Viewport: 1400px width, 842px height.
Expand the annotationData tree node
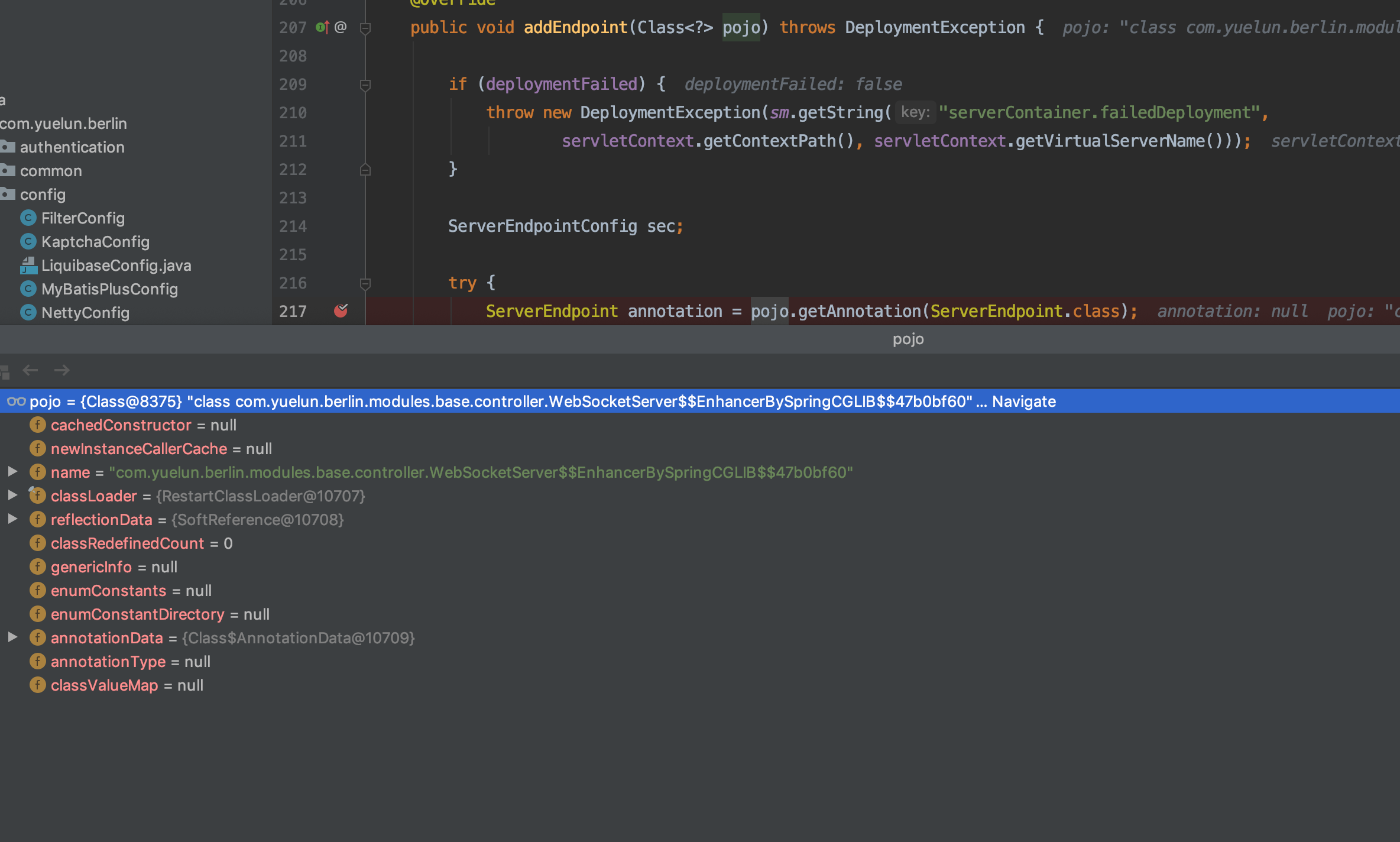point(12,637)
